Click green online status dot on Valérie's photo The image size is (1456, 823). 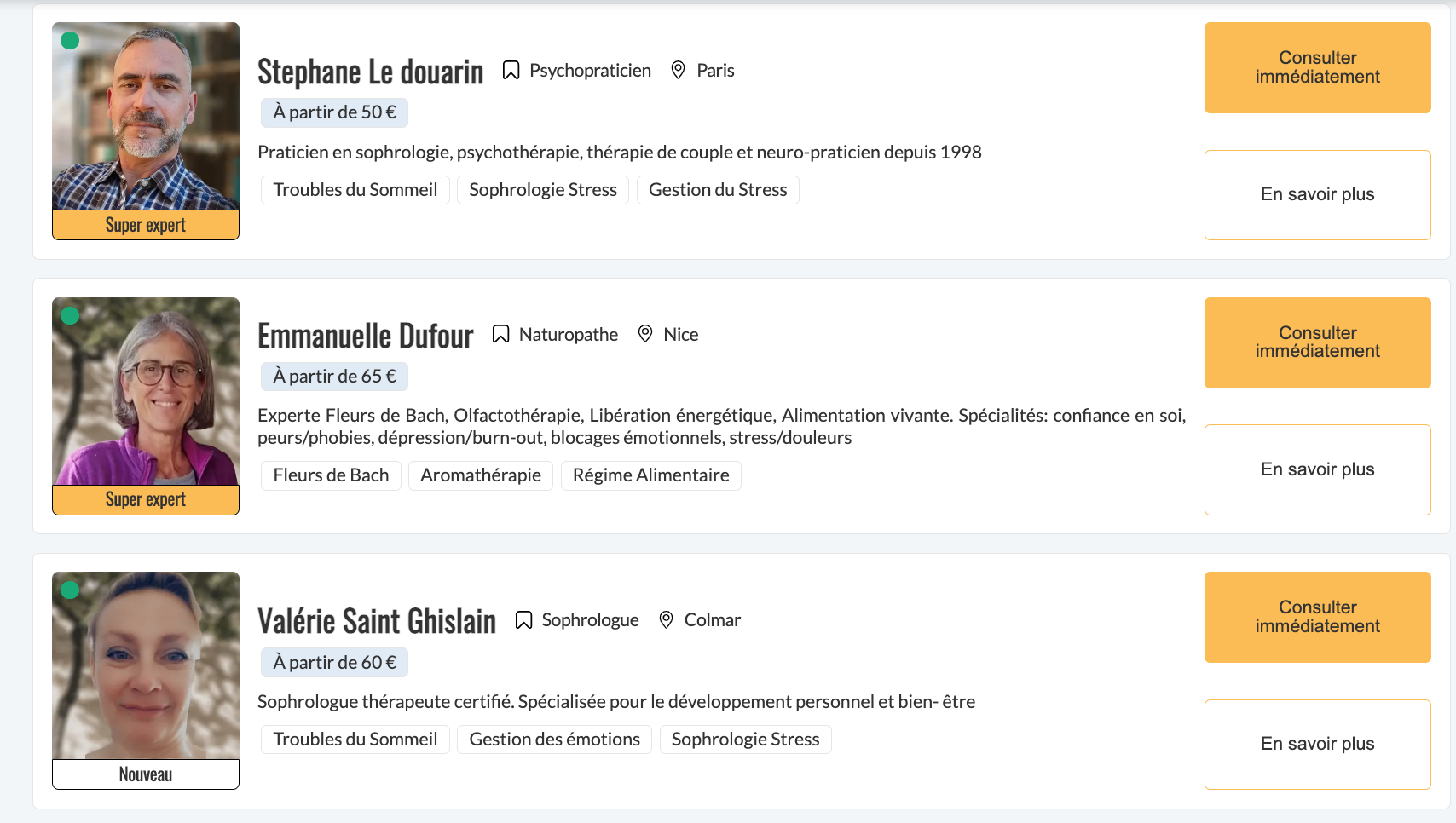pos(70,590)
